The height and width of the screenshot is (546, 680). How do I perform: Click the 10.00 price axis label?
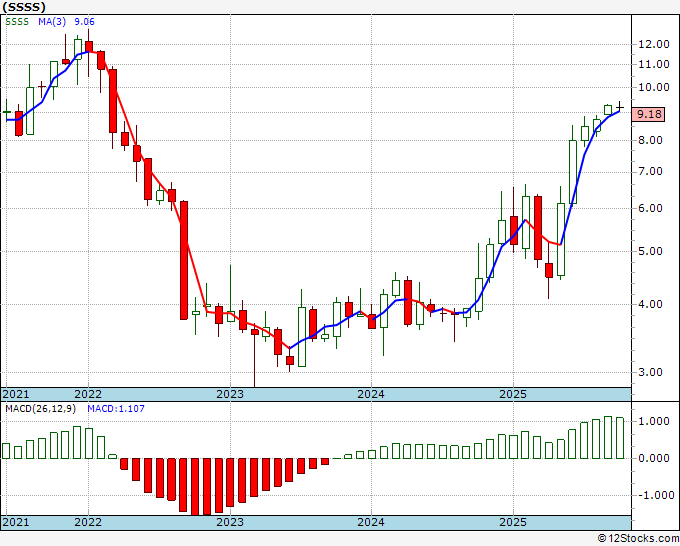pos(654,88)
